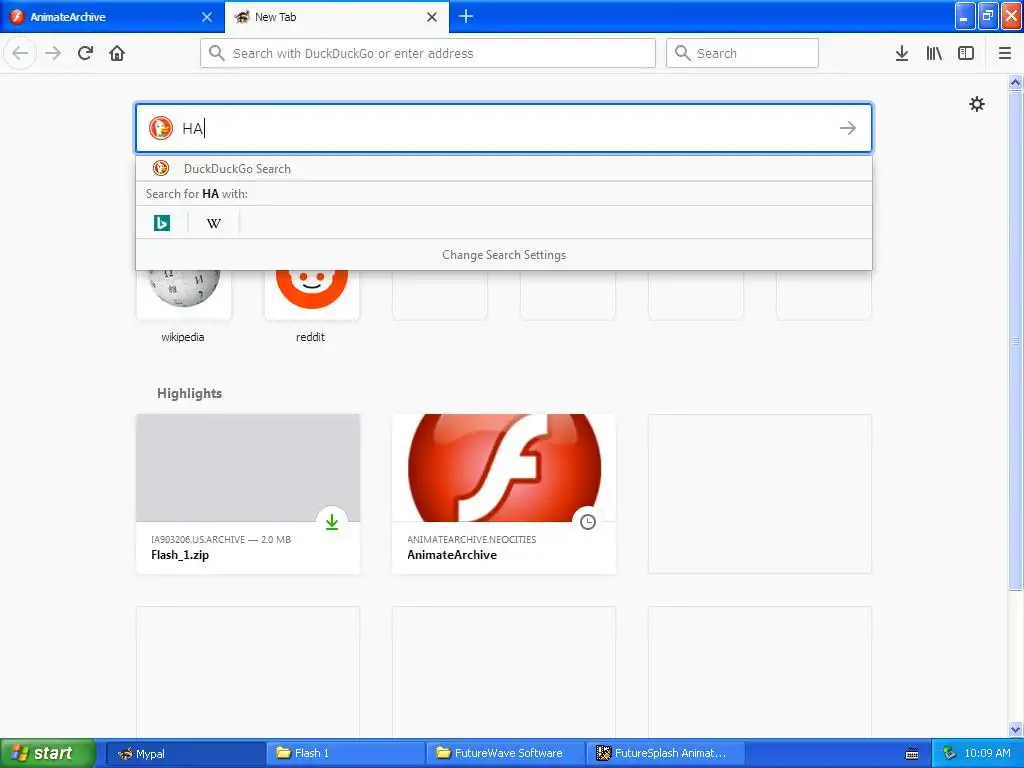Search HA with Bing icon
This screenshot has height=768, width=1024.
(162, 223)
